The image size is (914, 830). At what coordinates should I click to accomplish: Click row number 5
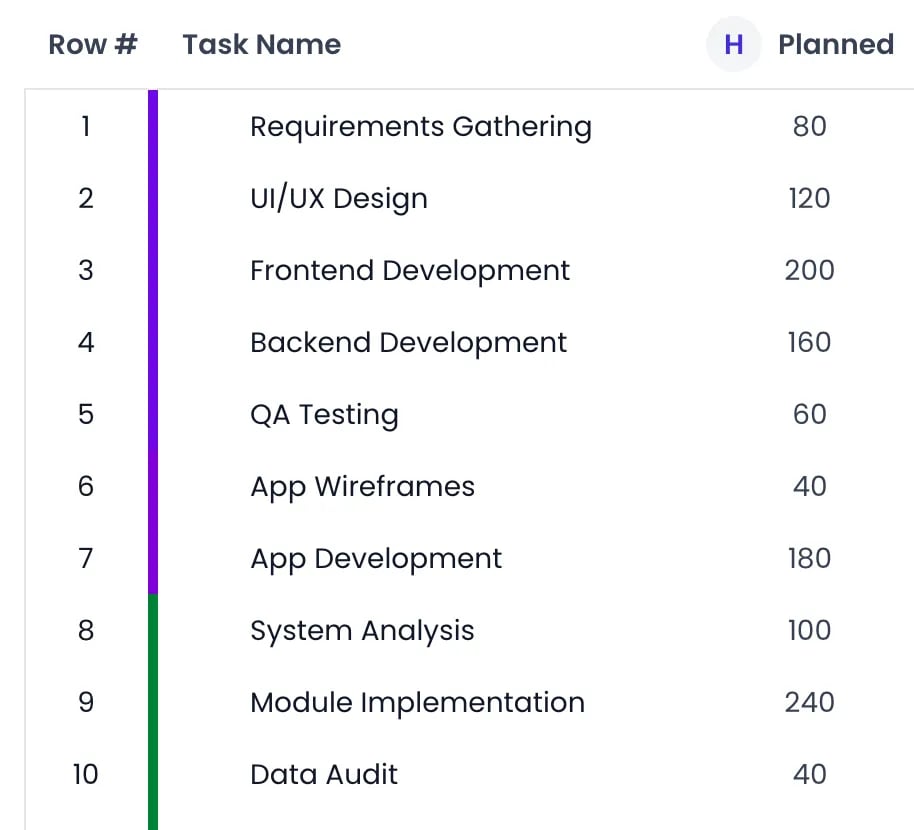[86, 414]
